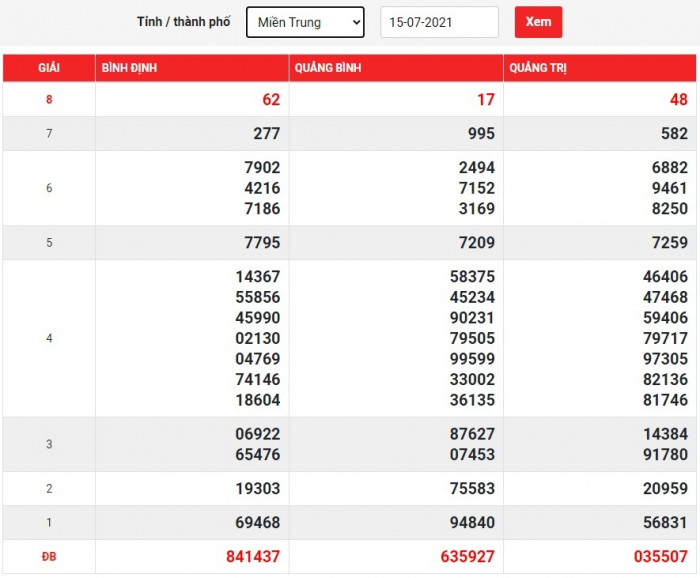Click Quảng Bình second prize 75583
Image resolution: width=700 pixels, height=578 pixels.
471,489
